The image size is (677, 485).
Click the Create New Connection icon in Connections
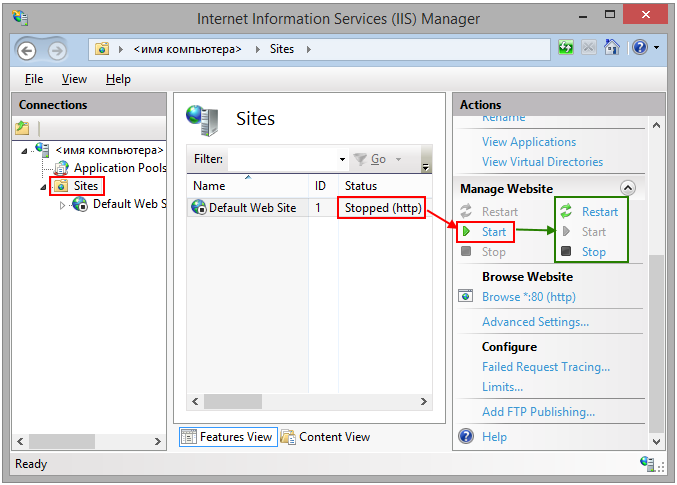23,128
